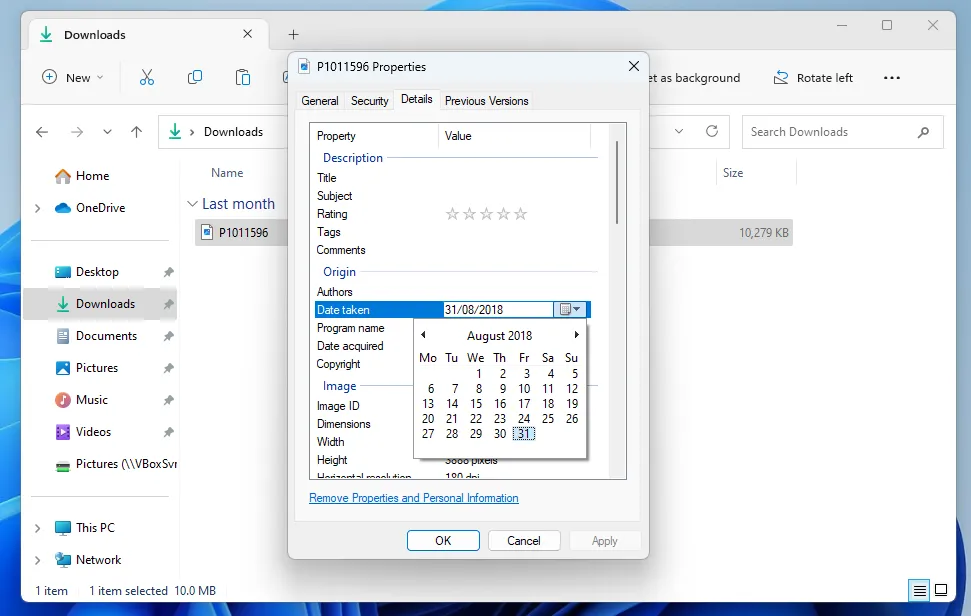
Task: Expand This PC in the sidebar
Action: click(37, 527)
